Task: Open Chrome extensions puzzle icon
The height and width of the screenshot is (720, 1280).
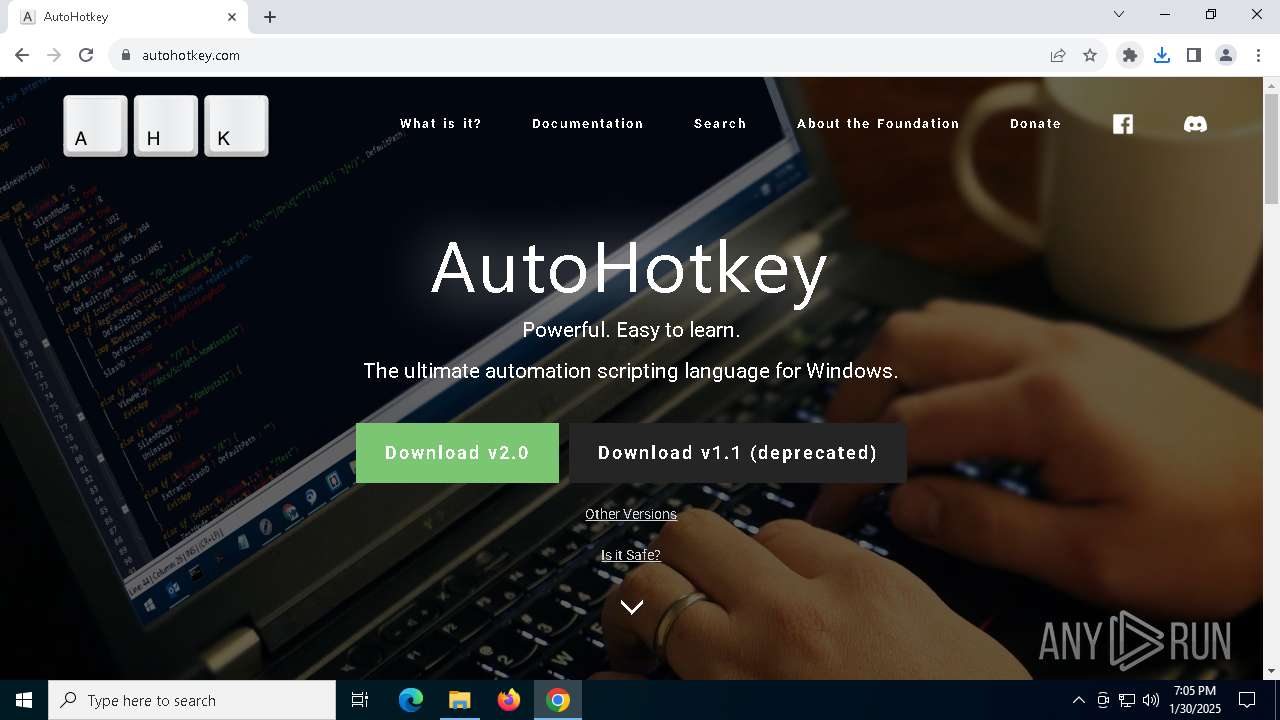Action: pos(1130,55)
